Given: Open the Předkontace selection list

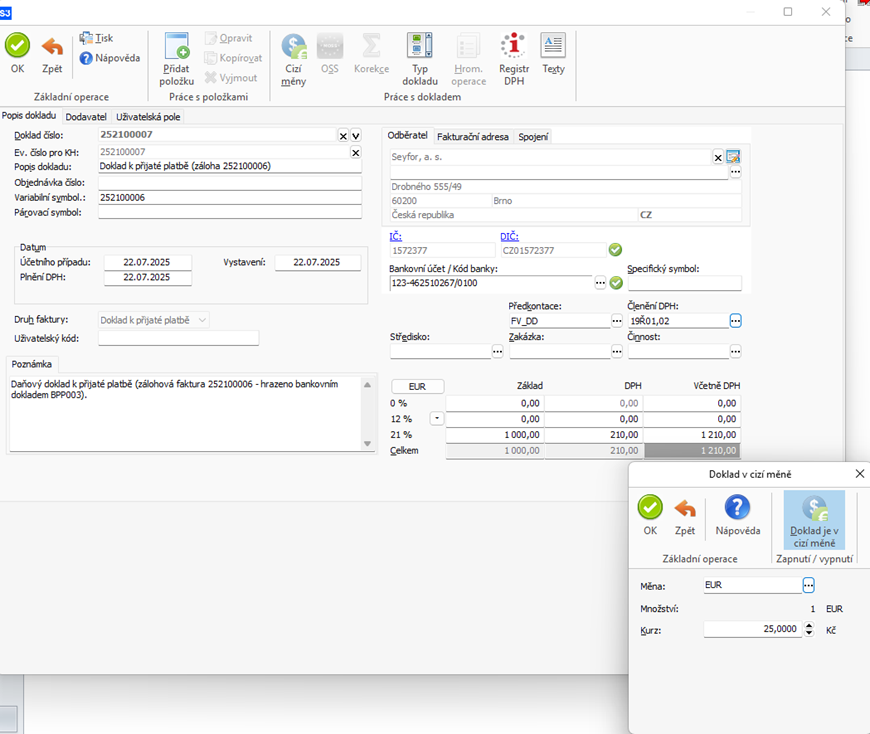Looking at the screenshot, I should [616, 321].
